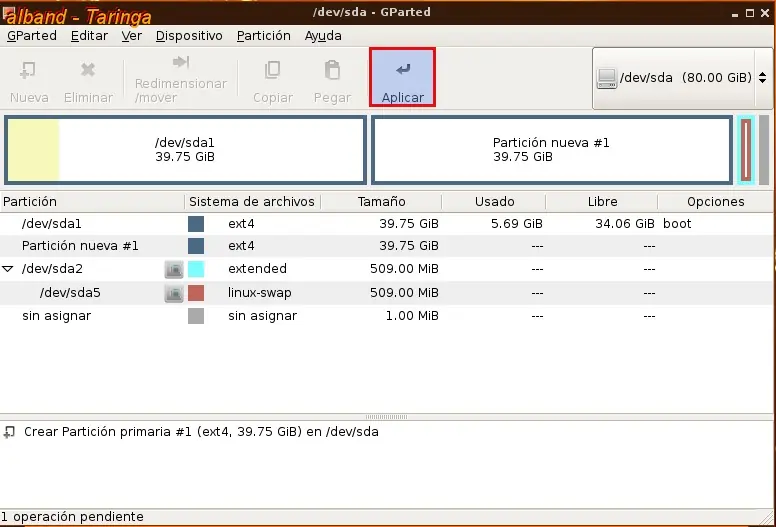
Task: Open the Editar menu
Action: [x=89, y=36]
